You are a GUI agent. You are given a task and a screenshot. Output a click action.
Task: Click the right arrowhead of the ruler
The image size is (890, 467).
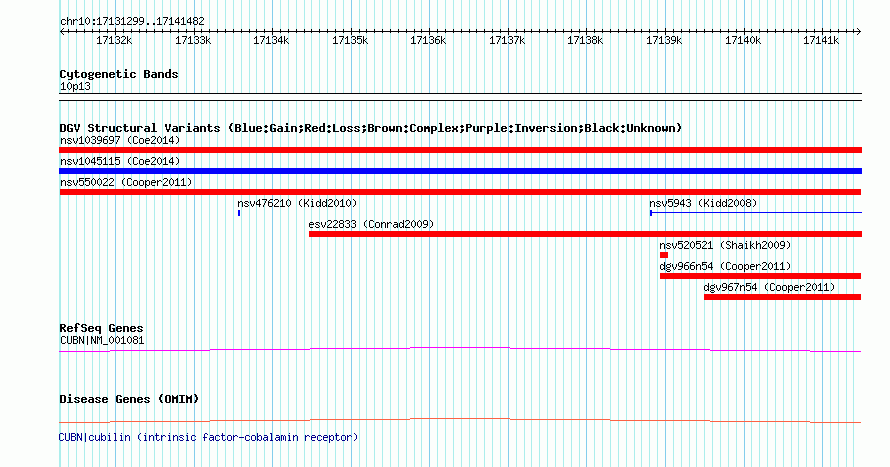point(859,32)
